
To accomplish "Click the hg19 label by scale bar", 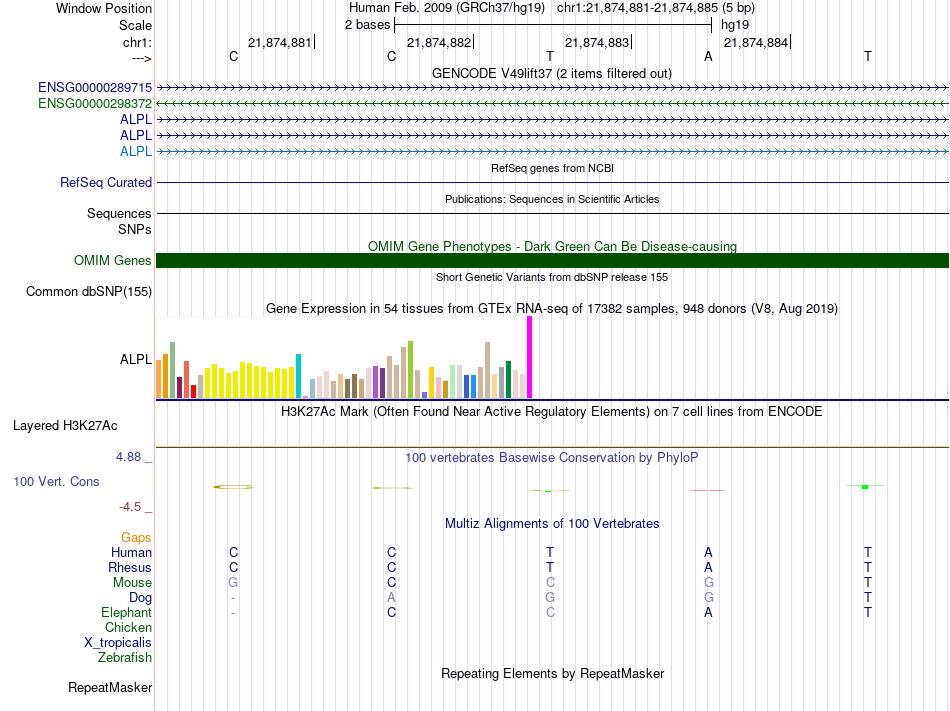I will 735,25.
